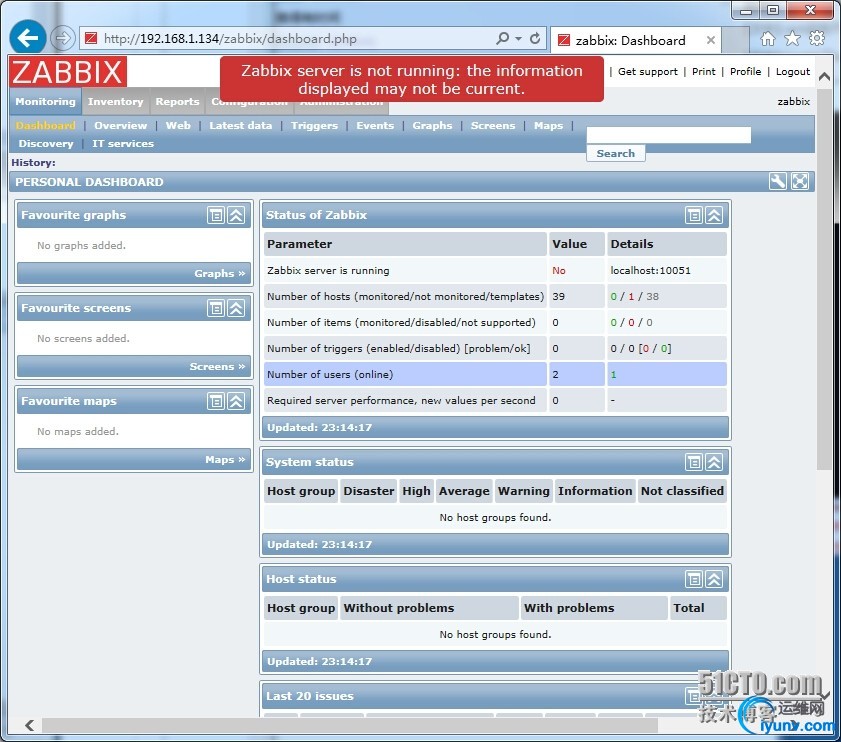This screenshot has width=841, height=742.
Task: Open Discovery submenu item
Action: point(46,144)
